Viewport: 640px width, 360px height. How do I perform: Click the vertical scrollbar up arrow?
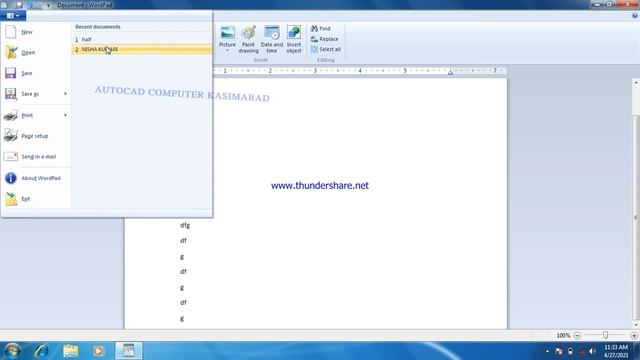(x=636, y=83)
